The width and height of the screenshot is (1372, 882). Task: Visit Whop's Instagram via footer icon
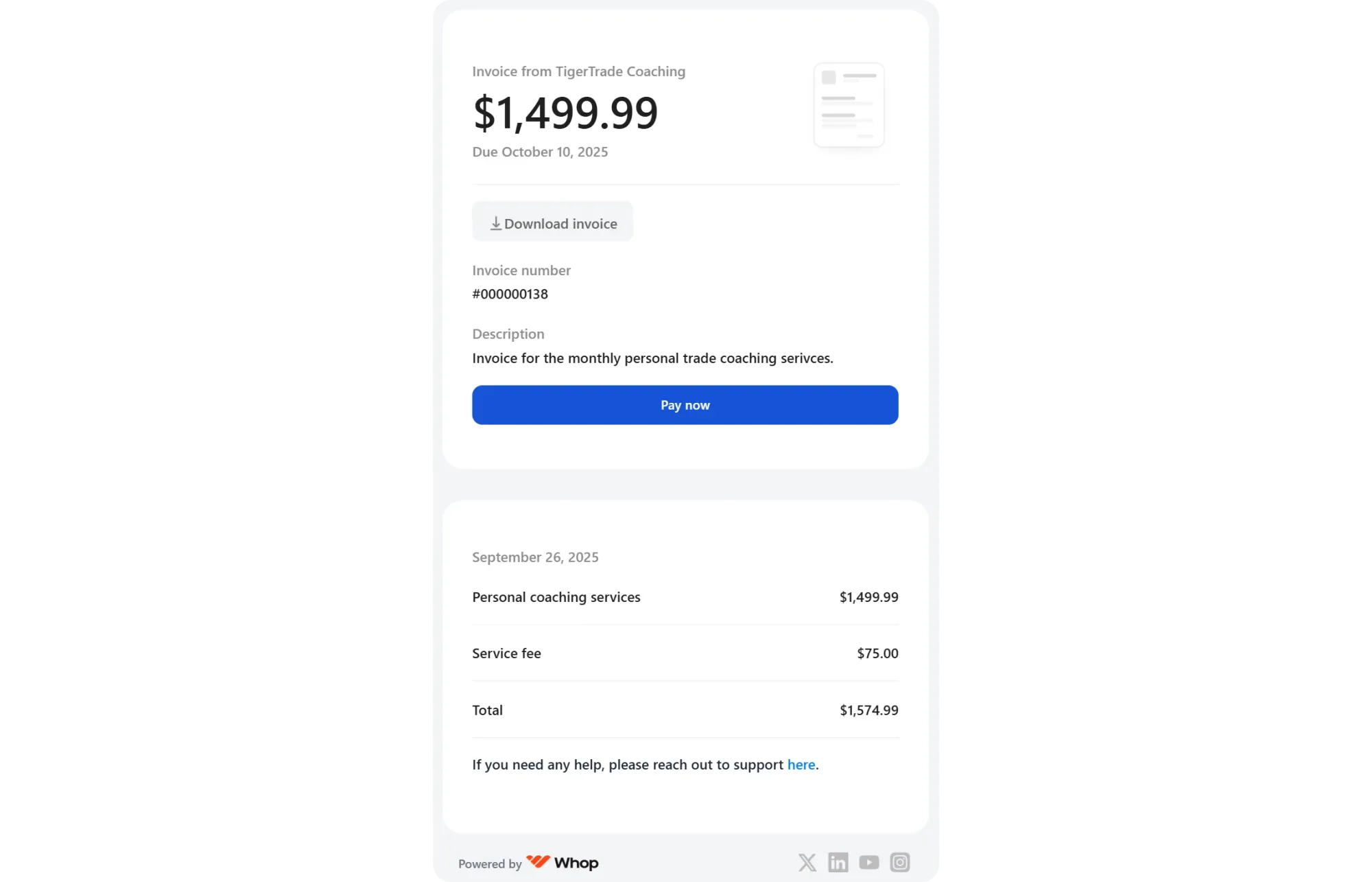point(899,862)
